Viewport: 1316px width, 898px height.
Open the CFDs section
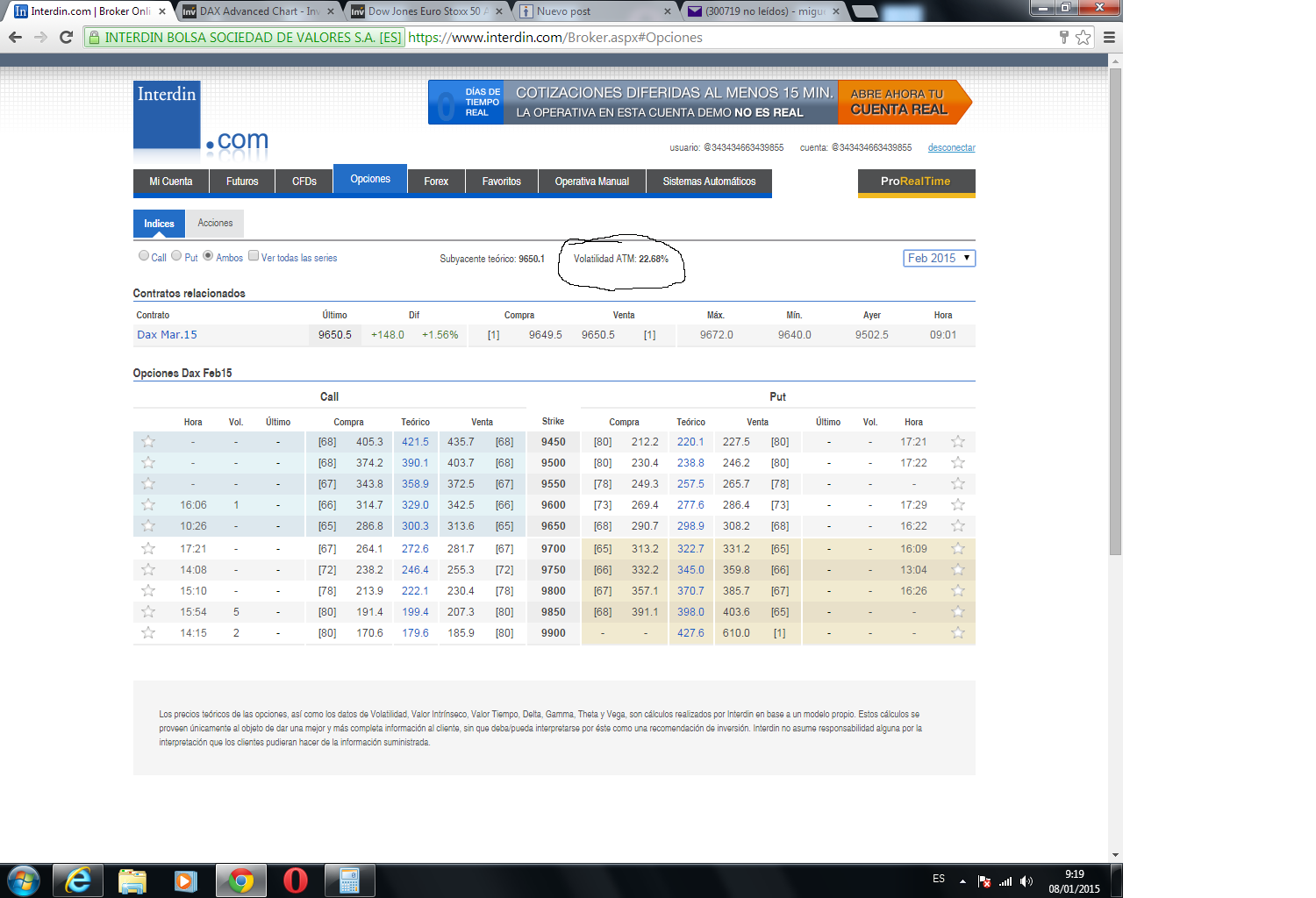tap(304, 182)
